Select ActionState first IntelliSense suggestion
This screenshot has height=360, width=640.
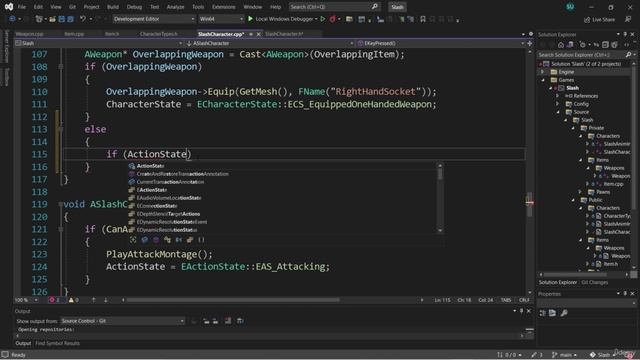click(x=150, y=166)
